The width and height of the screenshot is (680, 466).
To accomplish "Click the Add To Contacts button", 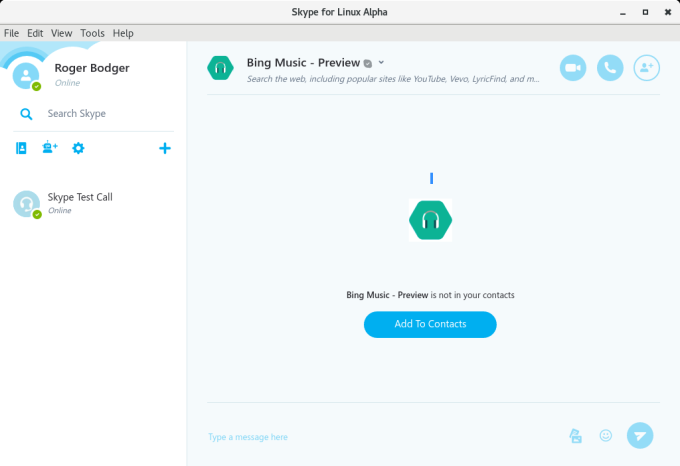I will coord(430,324).
